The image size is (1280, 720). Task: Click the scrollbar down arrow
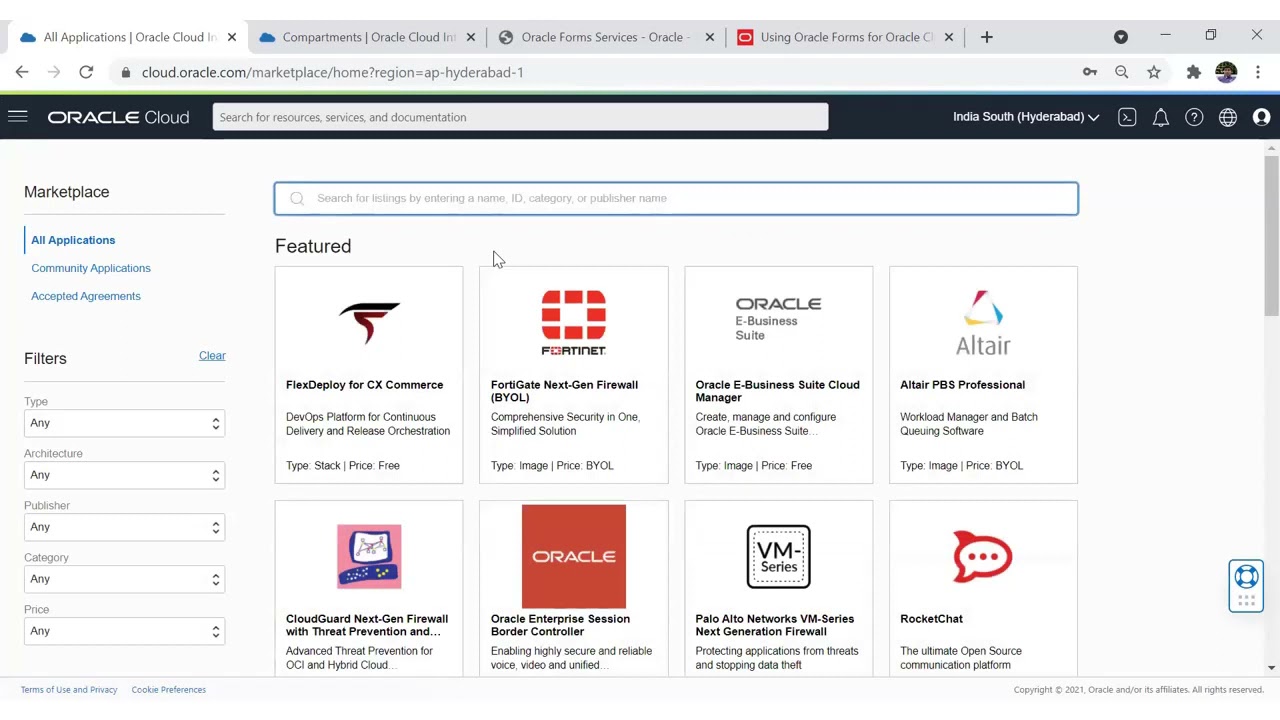coord(1271,667)
